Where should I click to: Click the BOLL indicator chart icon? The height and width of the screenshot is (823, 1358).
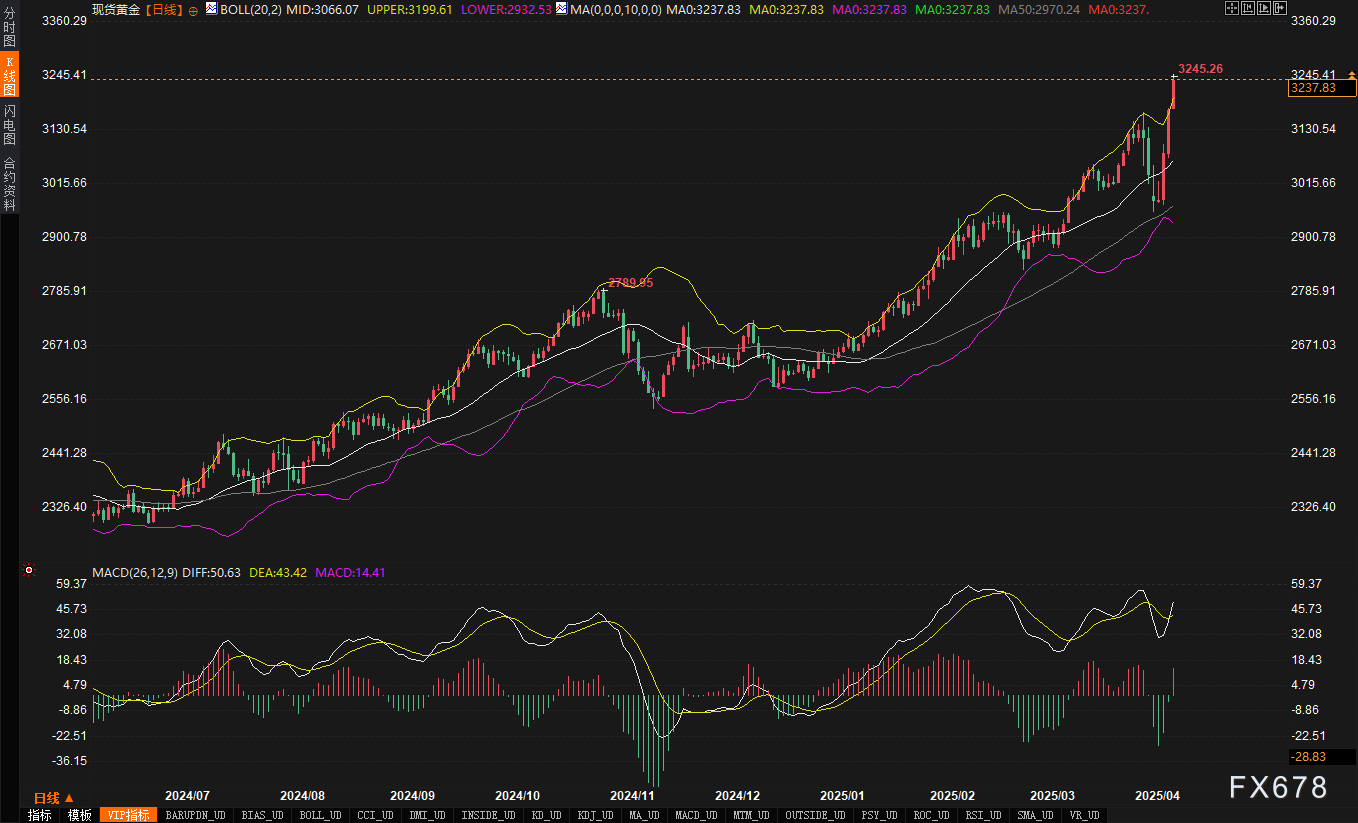pyautogui.click(x=212, y=9)
